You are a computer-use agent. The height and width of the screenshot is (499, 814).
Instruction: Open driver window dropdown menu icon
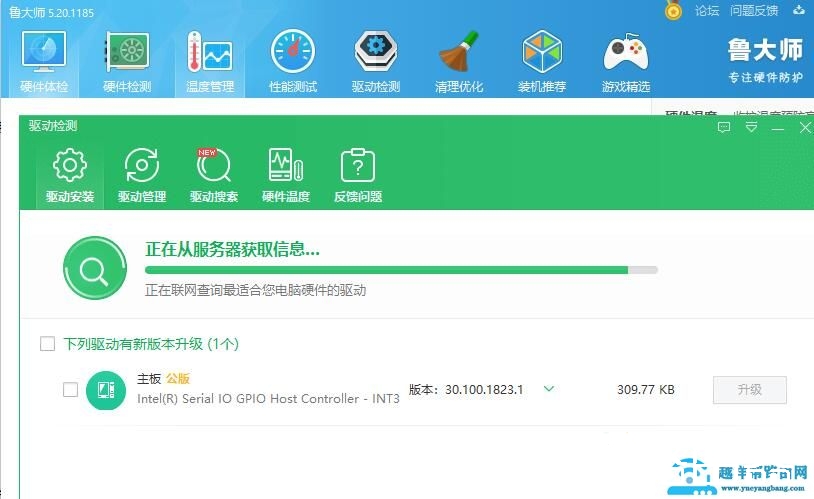tap(751, 127)
